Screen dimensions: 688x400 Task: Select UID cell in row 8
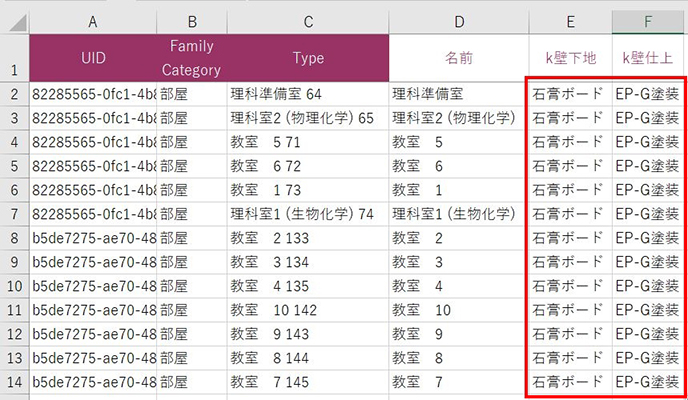[x=93, y=238]
